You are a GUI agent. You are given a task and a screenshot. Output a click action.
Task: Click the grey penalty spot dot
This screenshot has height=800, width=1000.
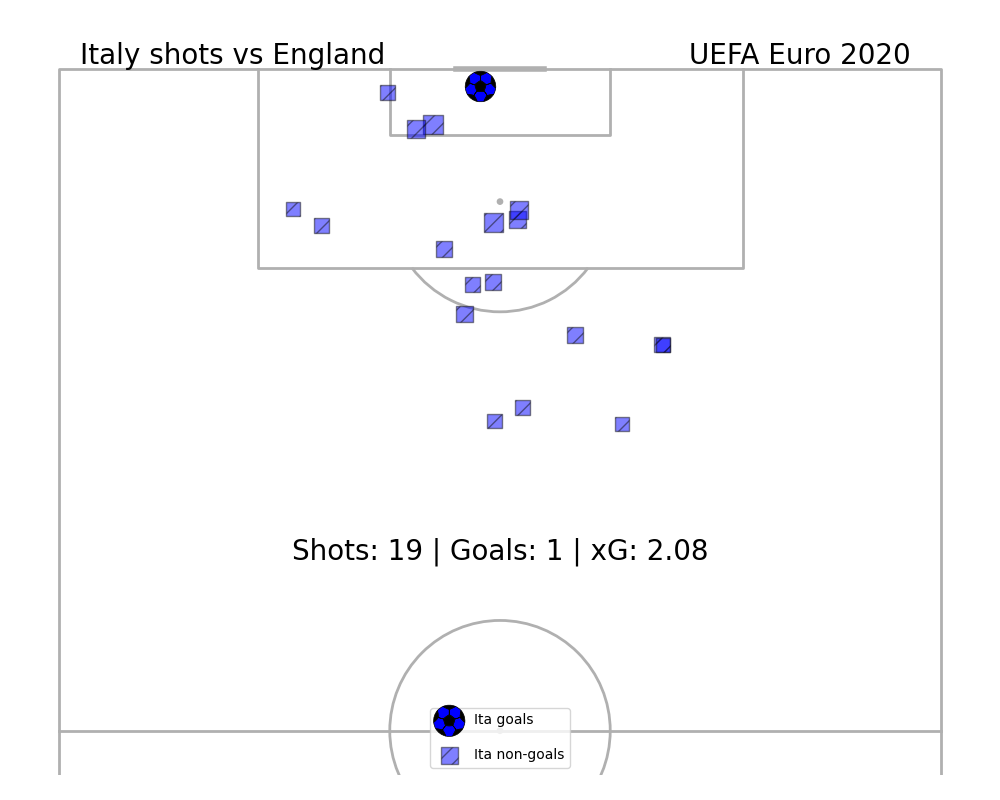tap(500, 202)
